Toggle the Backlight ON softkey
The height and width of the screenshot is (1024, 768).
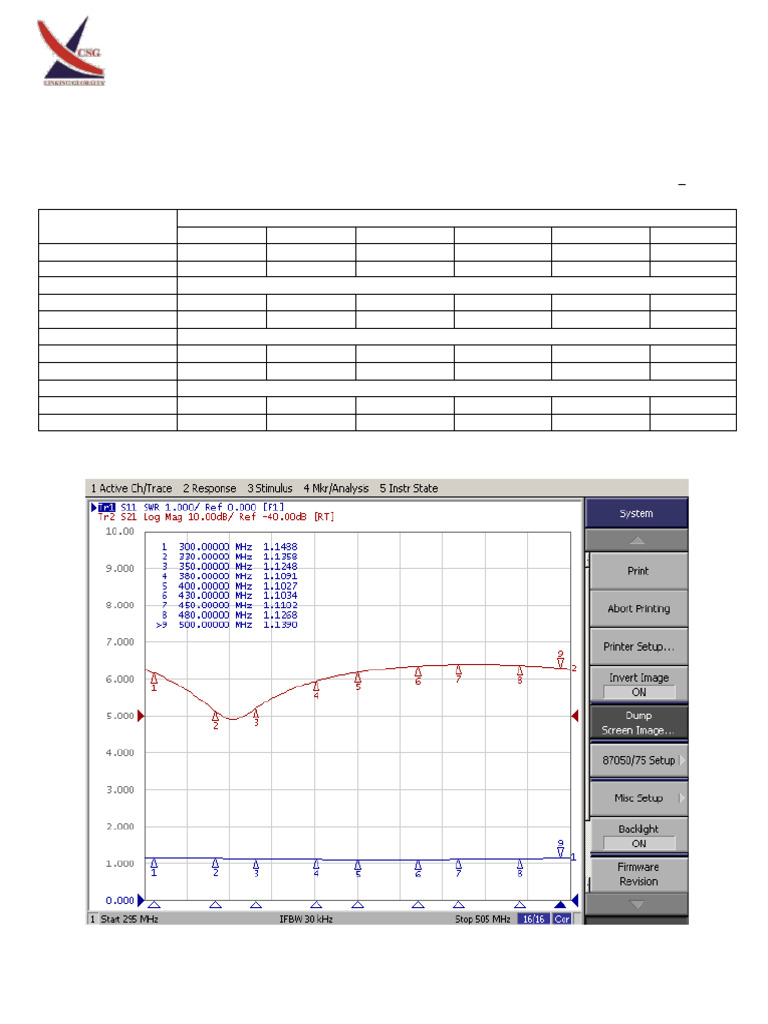tap(638, 836)
